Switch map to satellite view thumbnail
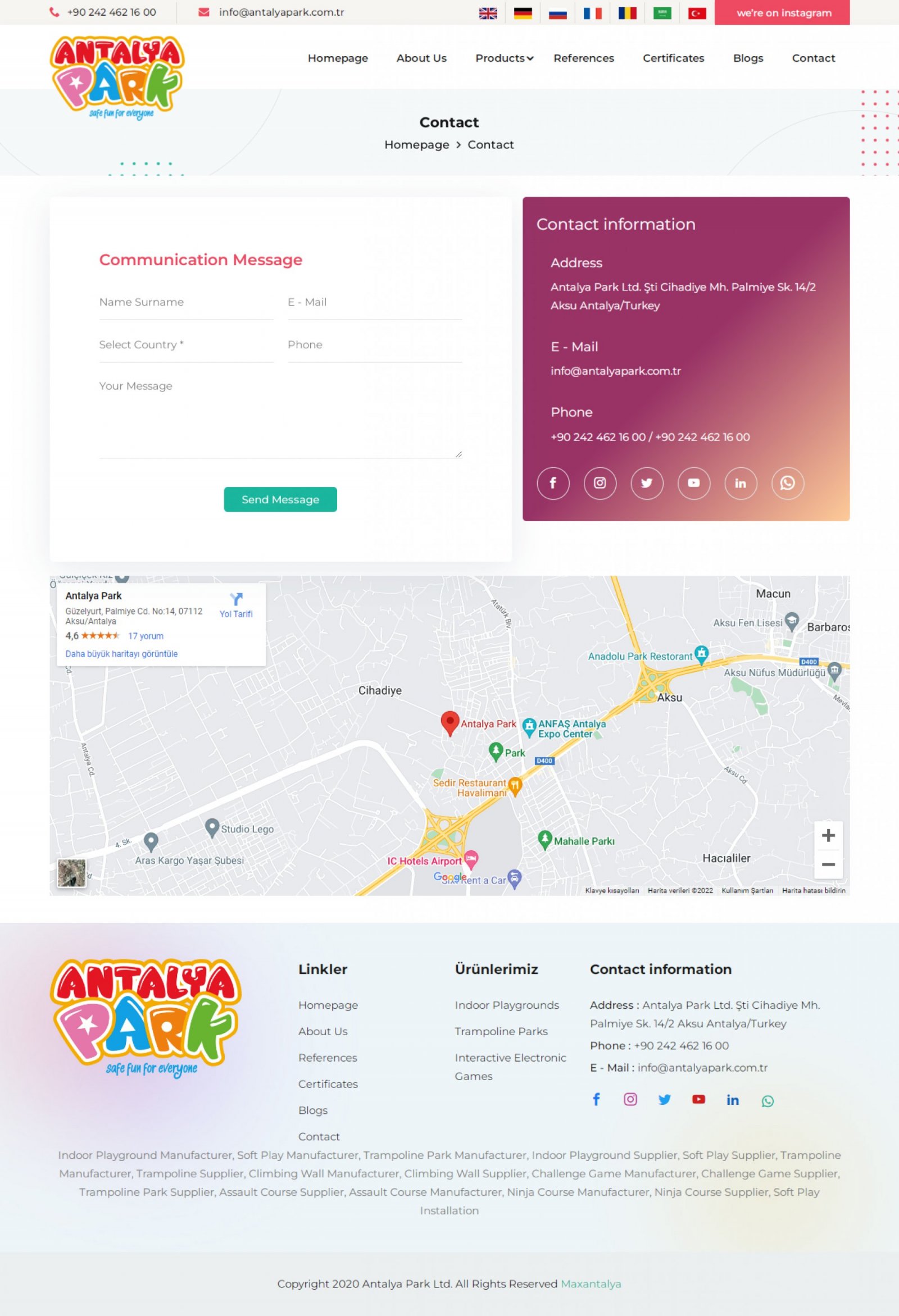The image size is (899, 1316). pyautogui.click(x=72, y=873)
